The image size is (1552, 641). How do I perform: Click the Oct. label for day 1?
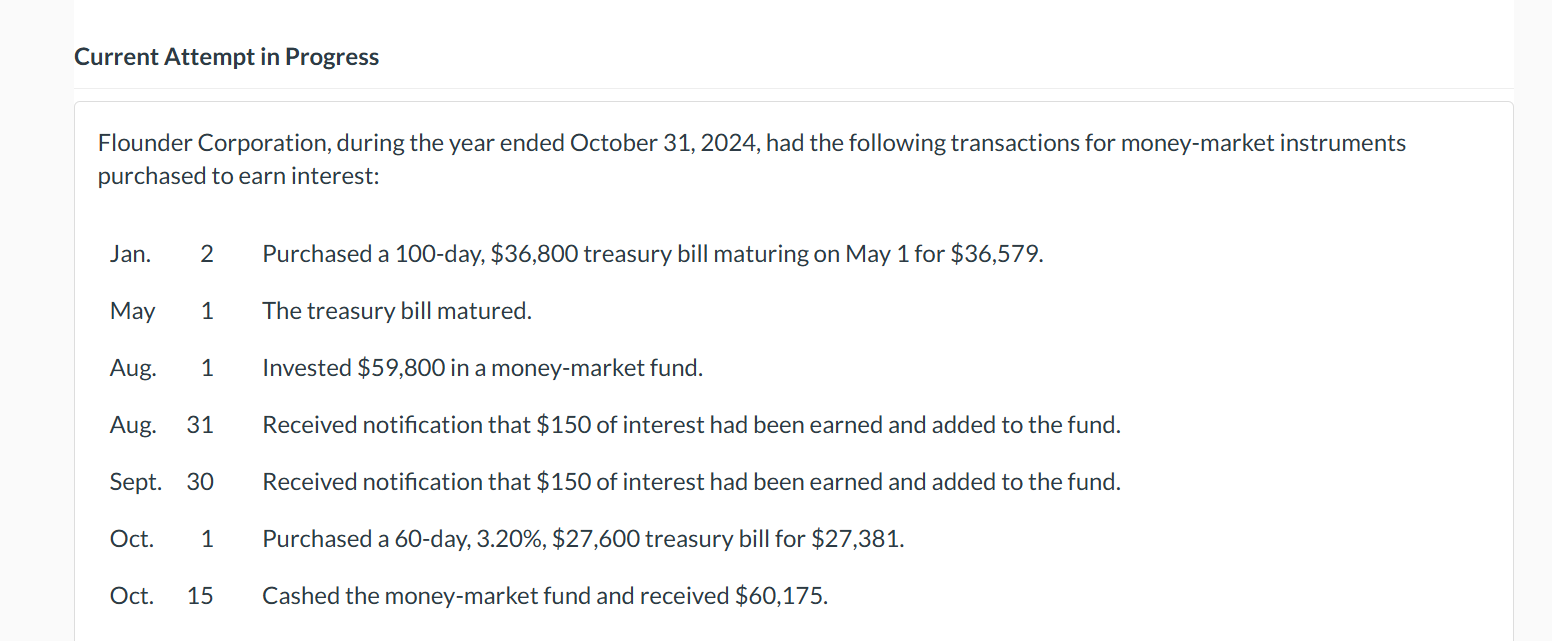click(x=132, y=539)
